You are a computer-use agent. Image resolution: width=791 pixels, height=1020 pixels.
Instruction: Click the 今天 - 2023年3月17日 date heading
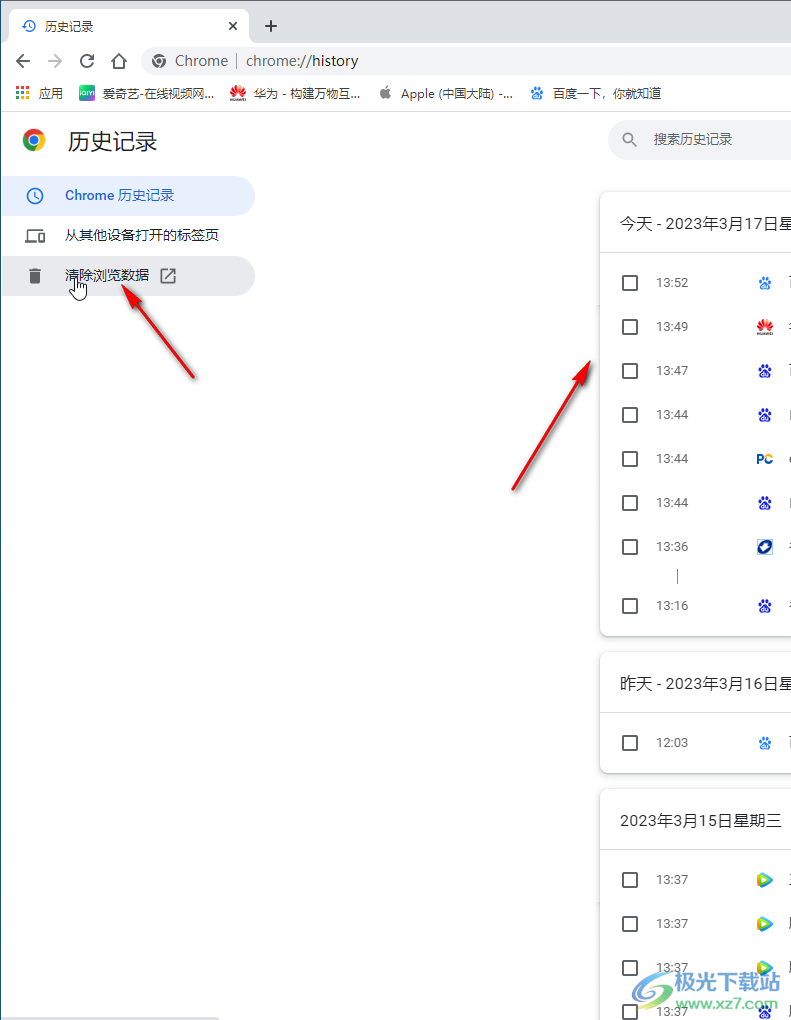coord(705,224)
